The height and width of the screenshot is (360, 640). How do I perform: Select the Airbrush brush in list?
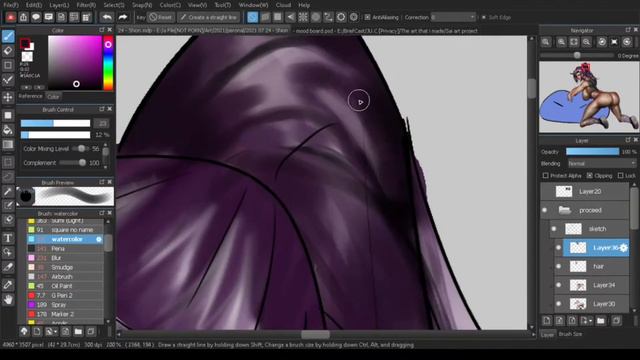point(65,277)
